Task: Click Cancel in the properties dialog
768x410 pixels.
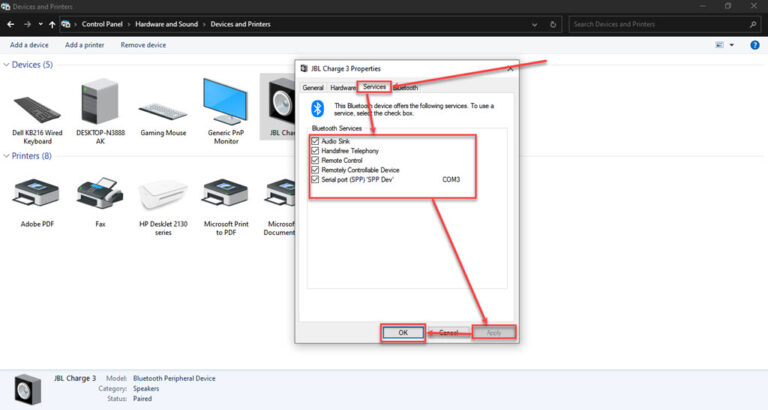Action: click(448, 333)
